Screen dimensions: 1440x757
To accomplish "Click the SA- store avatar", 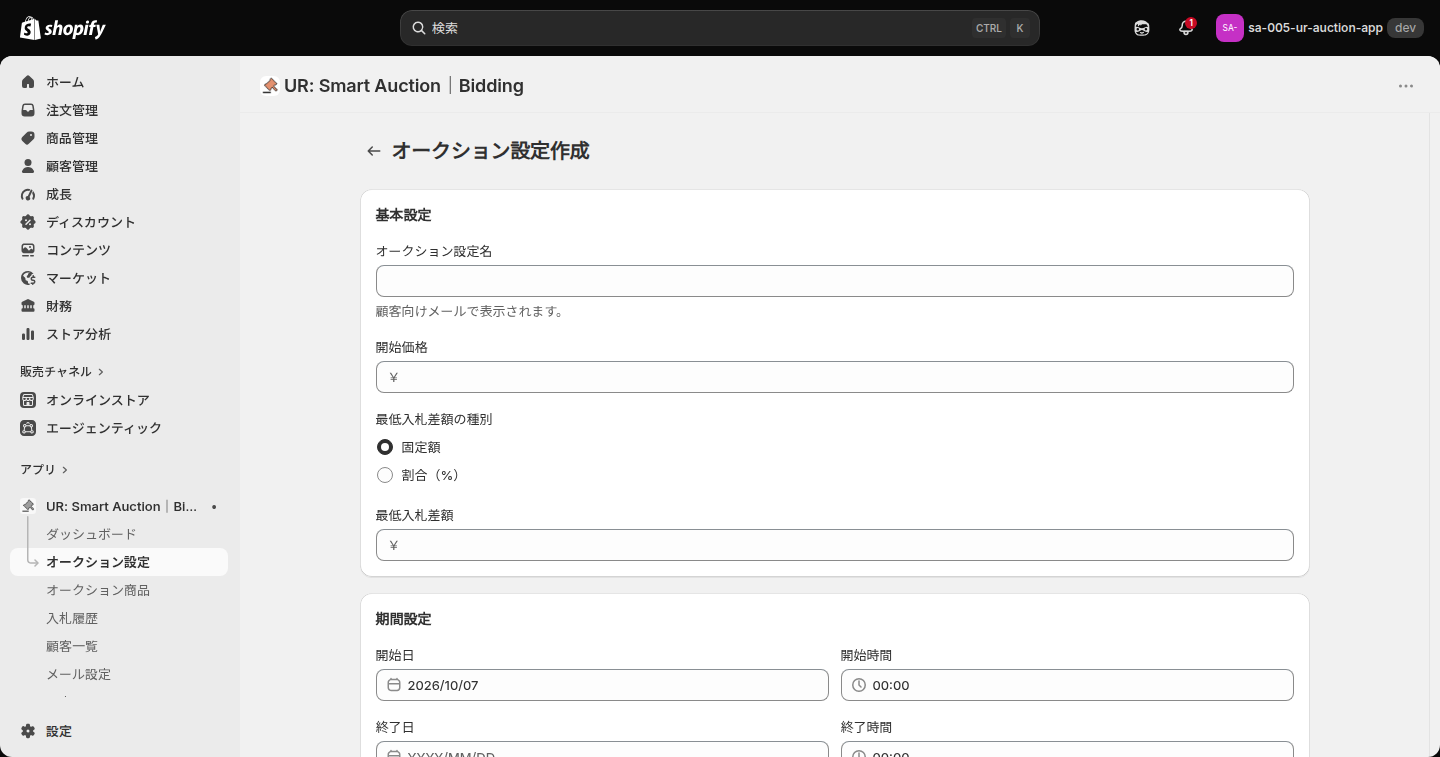I will [1229, 28].
